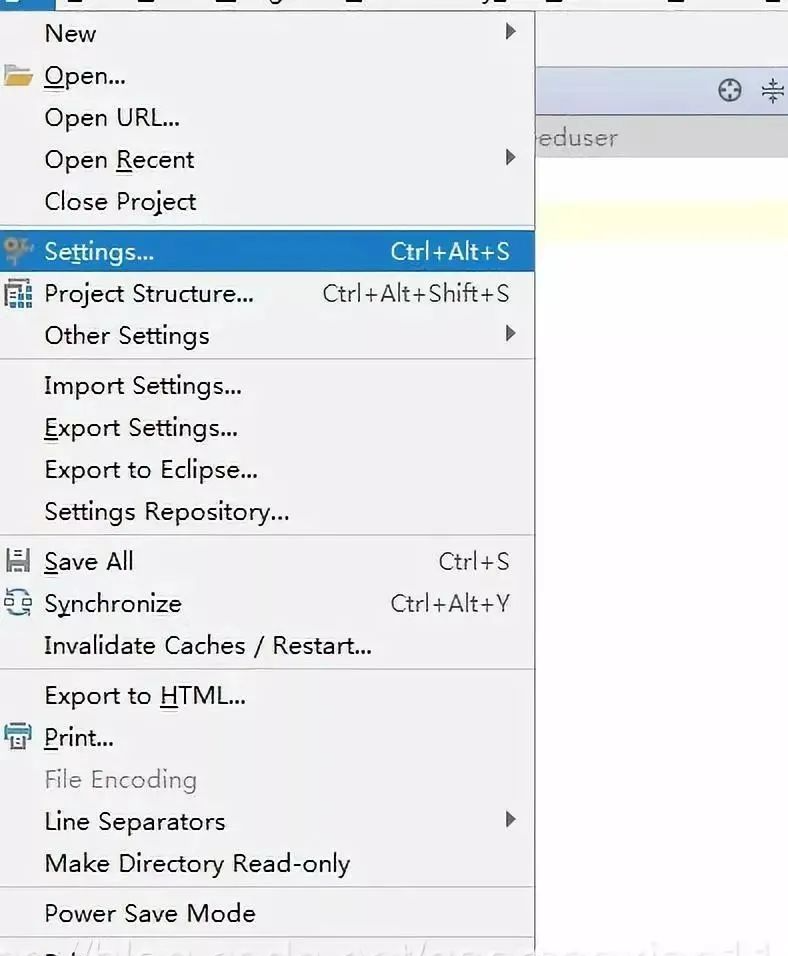
Task: Click the folder icon next to Open
Action: tap(18, 76)
